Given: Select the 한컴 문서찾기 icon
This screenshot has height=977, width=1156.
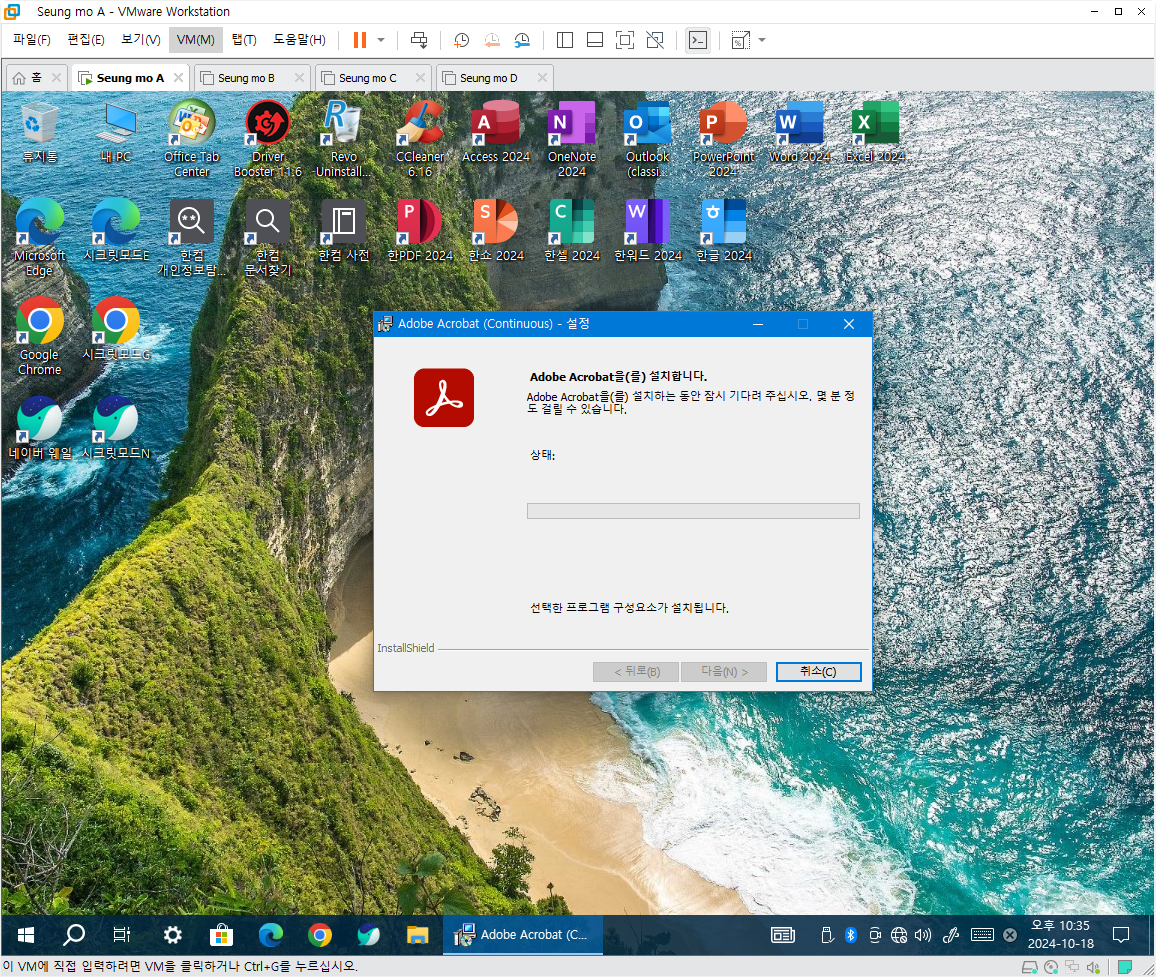Looking at the screenshot, I should point(268,237).
